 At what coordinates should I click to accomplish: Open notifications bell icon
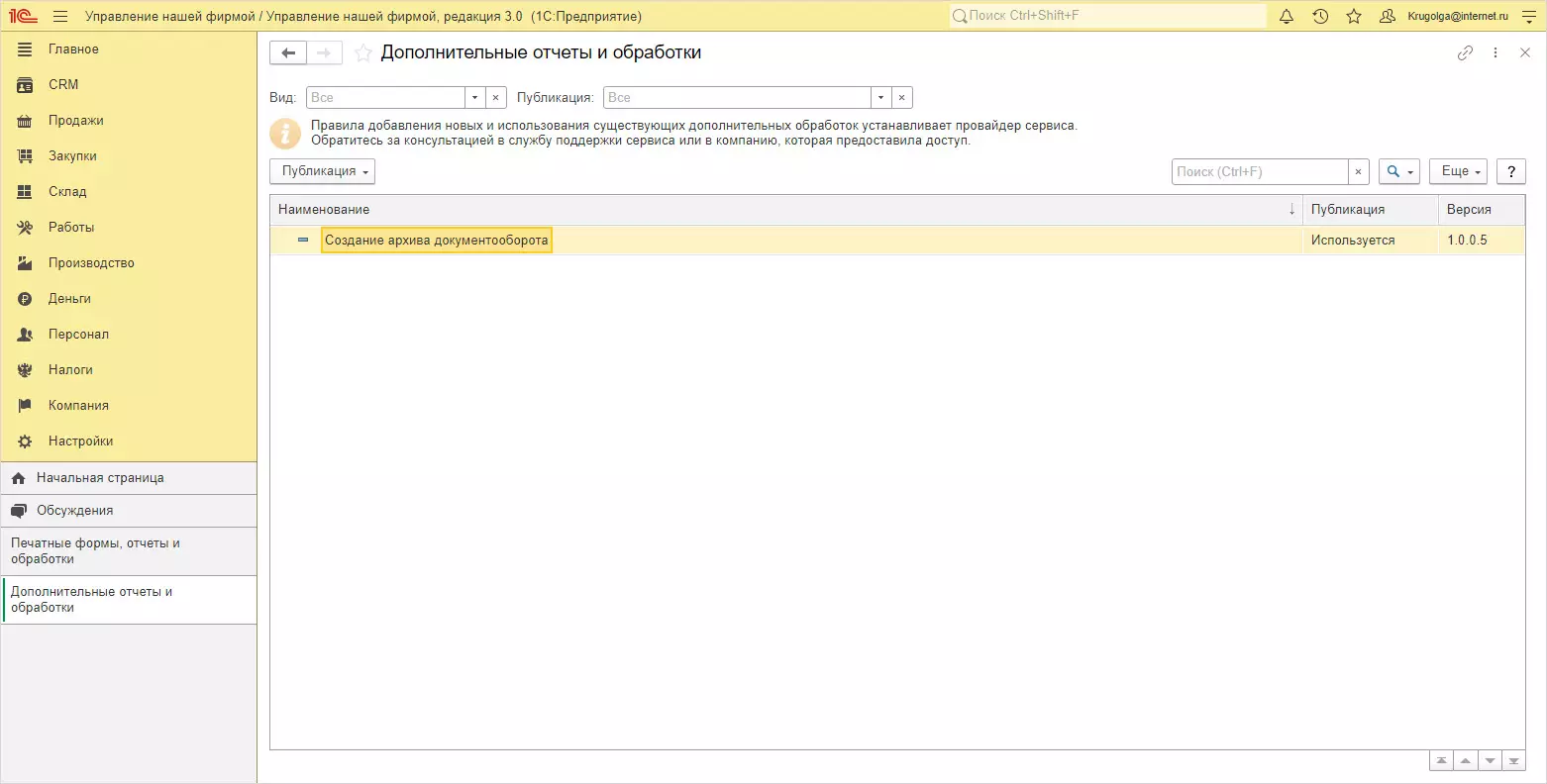pyautogui.click(x=1287, y=16)
